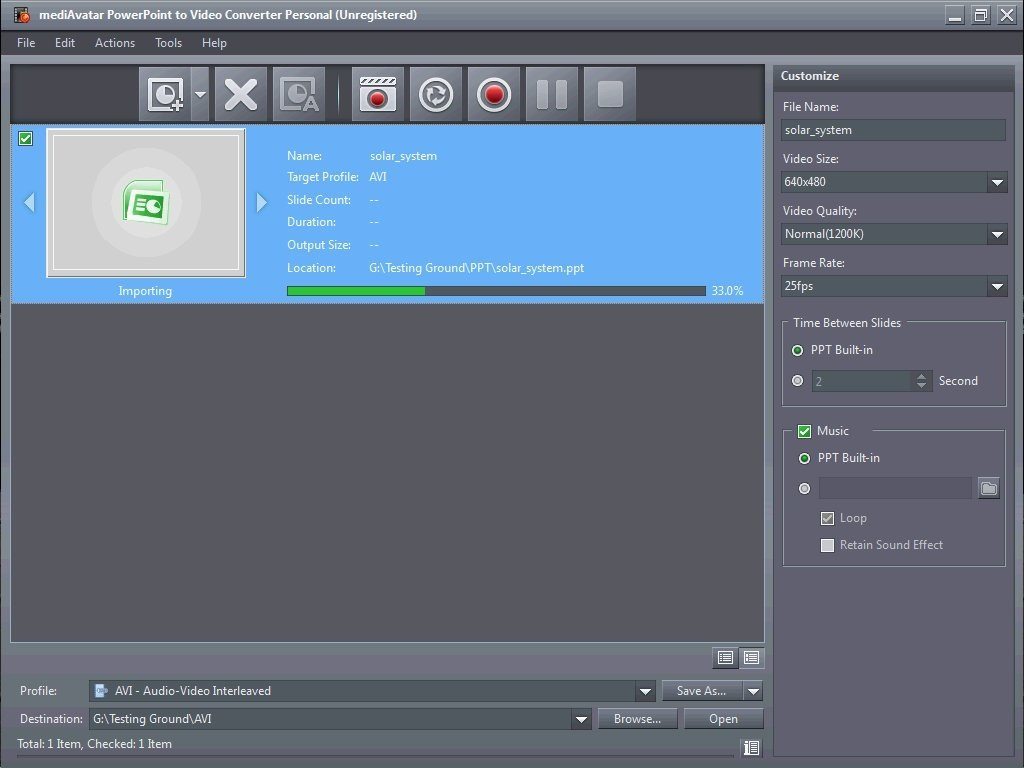
Task: Click the Add PowerPoint file toolbar icon
Action: click(x=165, y=94)
